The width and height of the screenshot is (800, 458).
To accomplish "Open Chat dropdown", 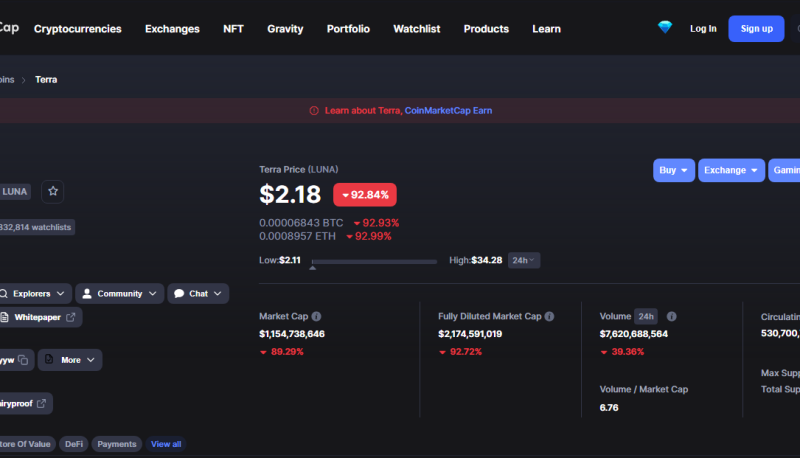I will [198, 294].
